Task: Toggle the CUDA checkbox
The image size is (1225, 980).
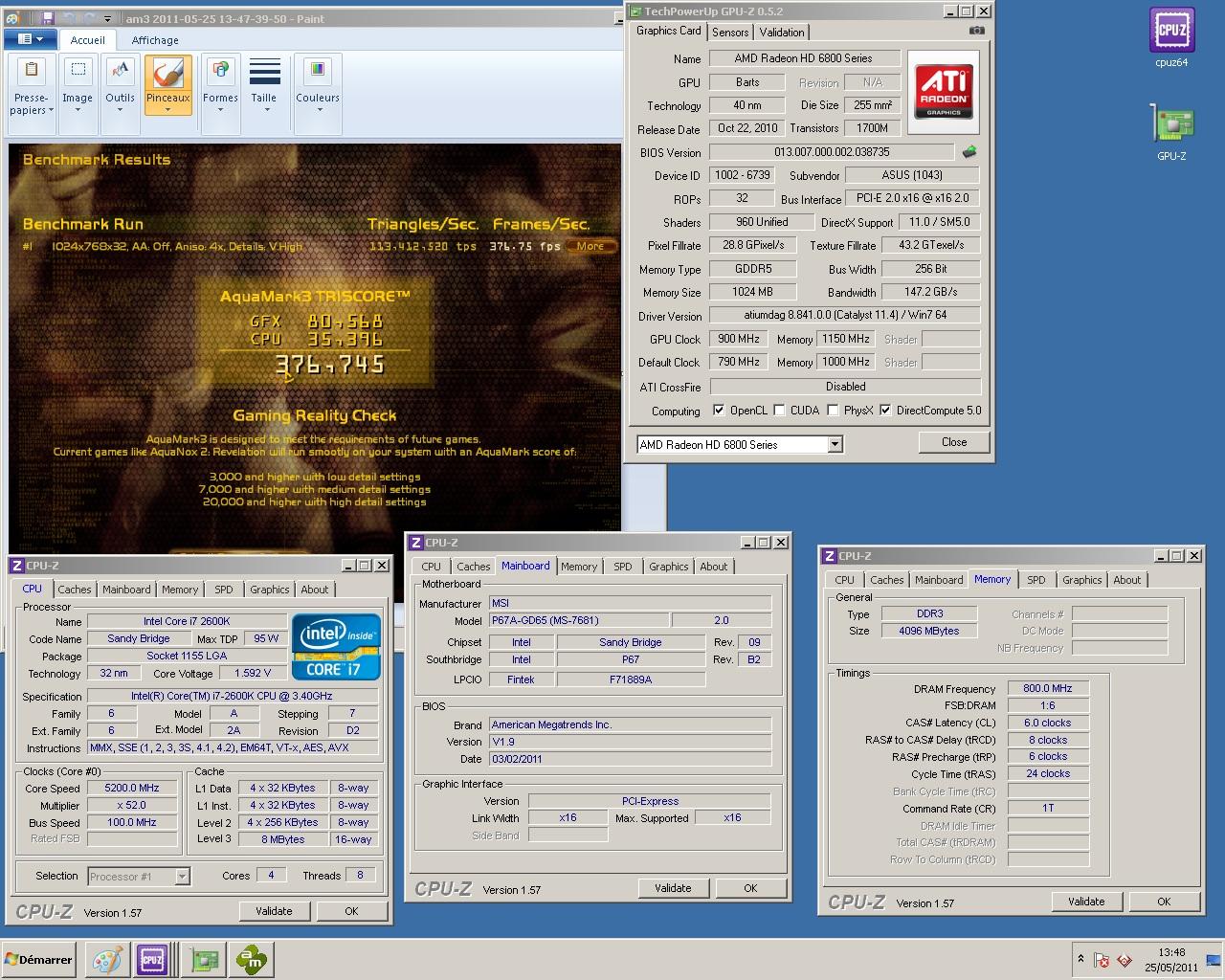Action: [x=780, y=411]
